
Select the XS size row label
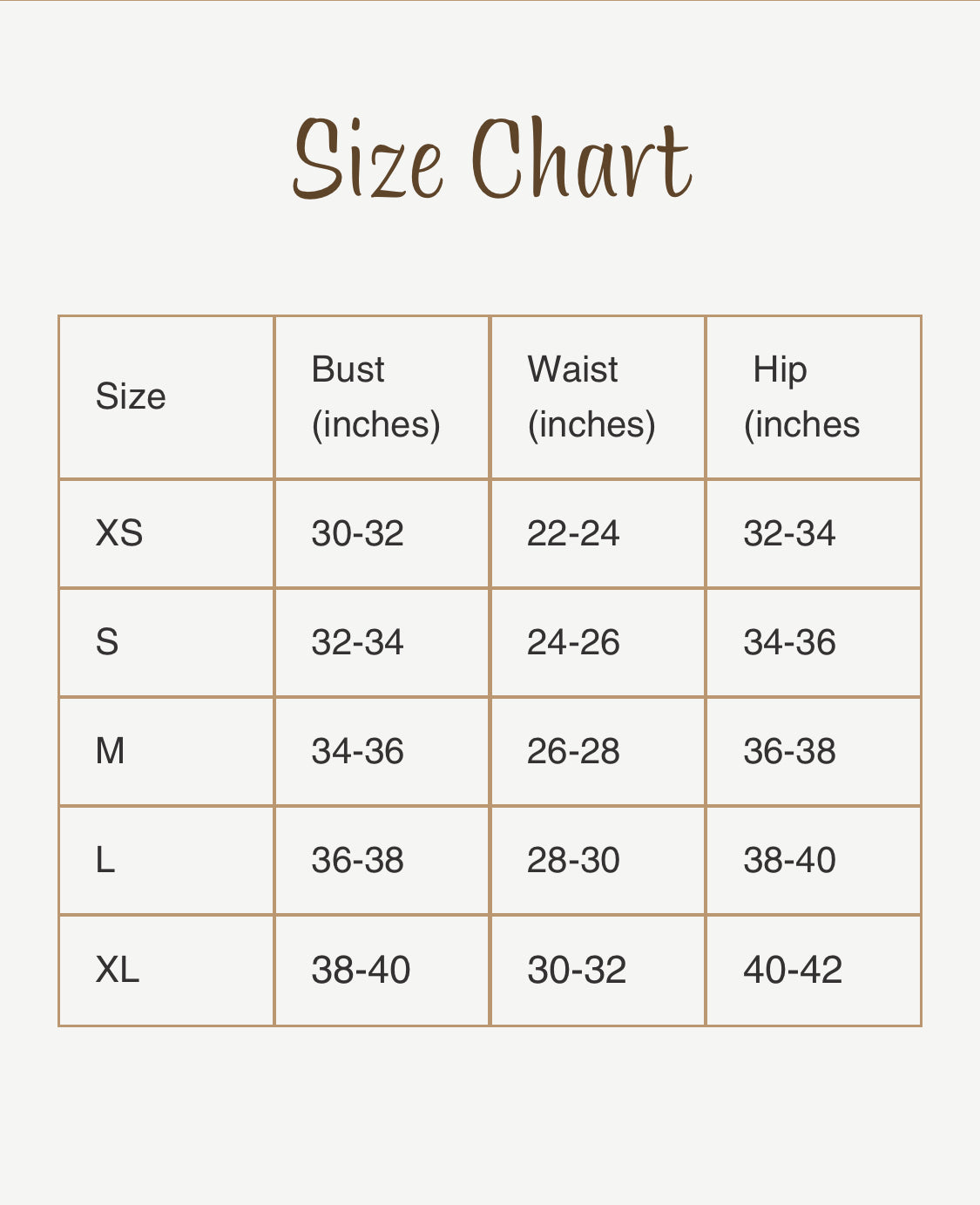(x=119, y=533)
